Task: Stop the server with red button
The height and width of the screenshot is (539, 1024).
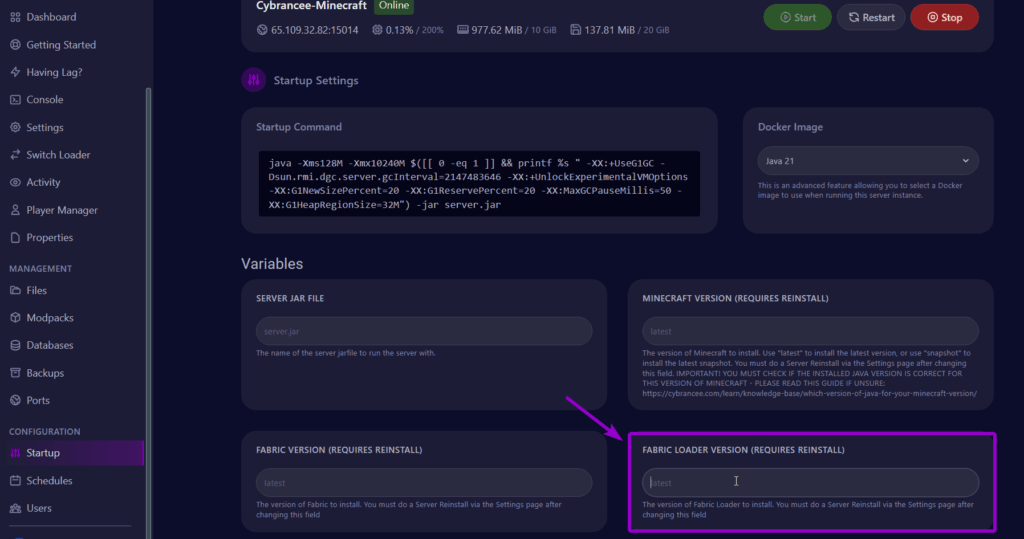Action: 944,18
